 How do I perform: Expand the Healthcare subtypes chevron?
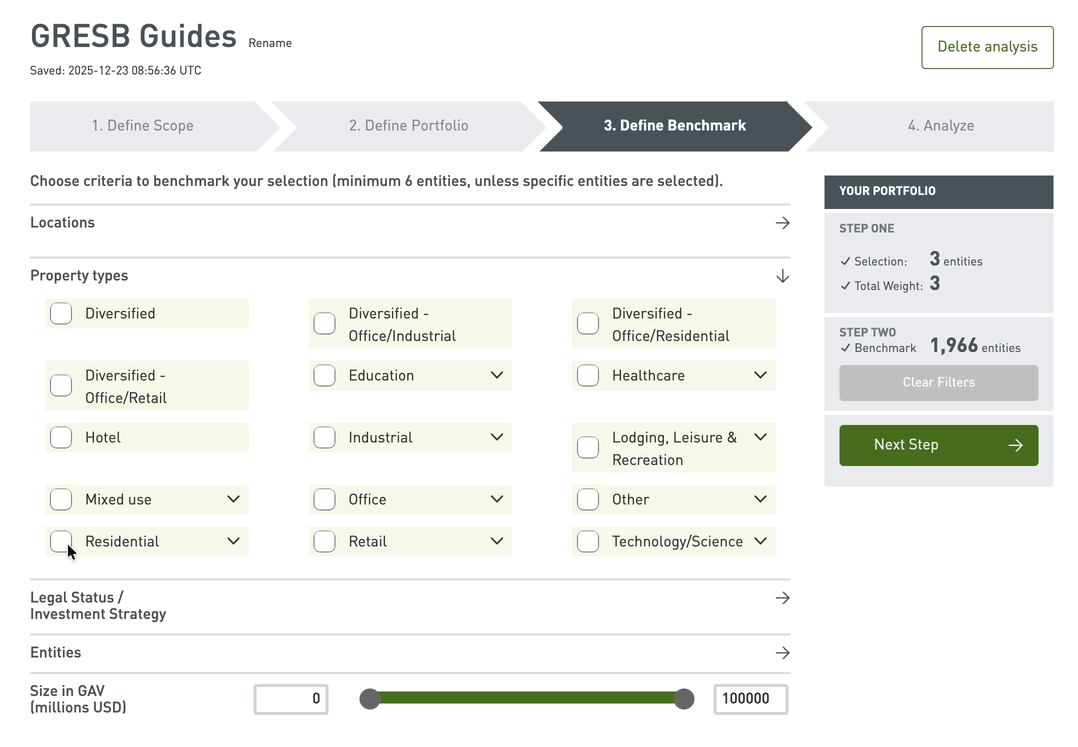(x=760, y=375)
